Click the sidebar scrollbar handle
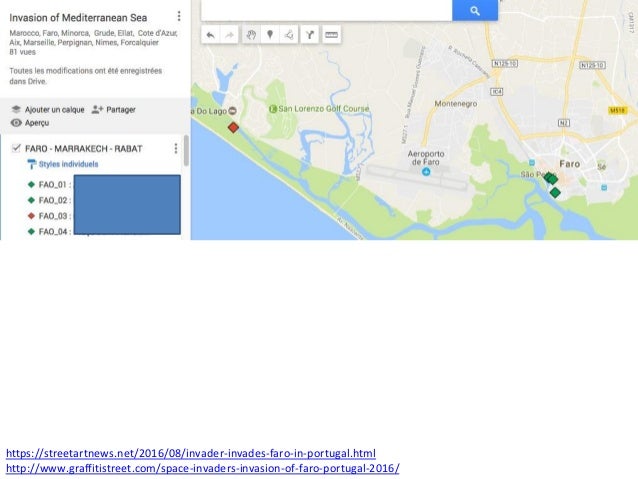Image resolution: width=638 pixels, height=479 pixels. click(186, 151)
